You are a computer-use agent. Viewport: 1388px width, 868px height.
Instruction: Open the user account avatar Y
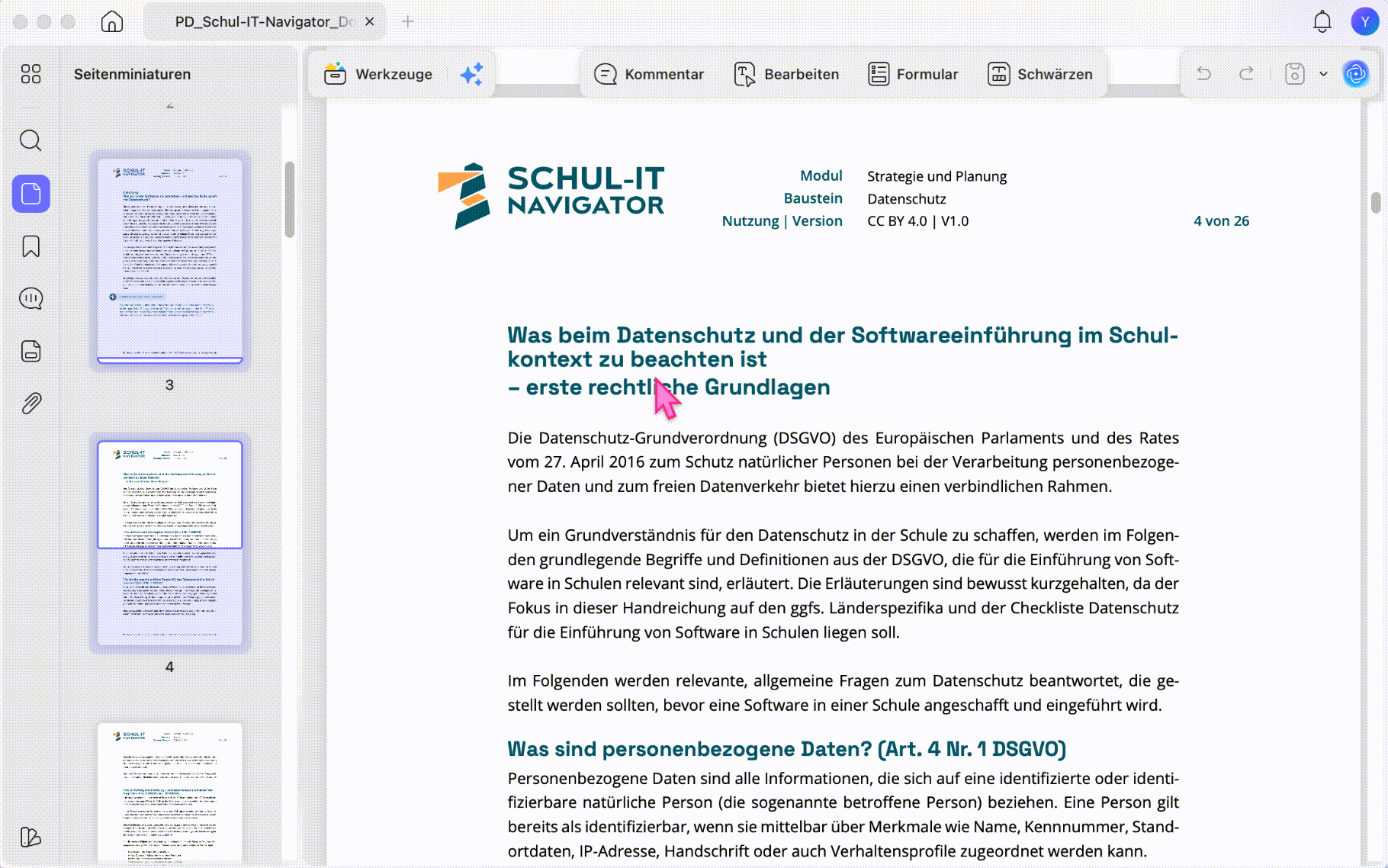click(1364, 21)
